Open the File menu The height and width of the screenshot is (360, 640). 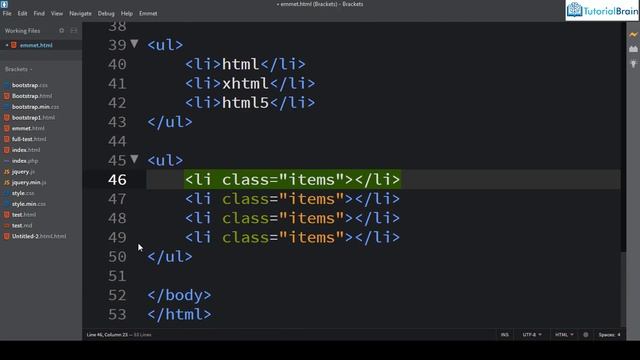(x=7, y=13)
